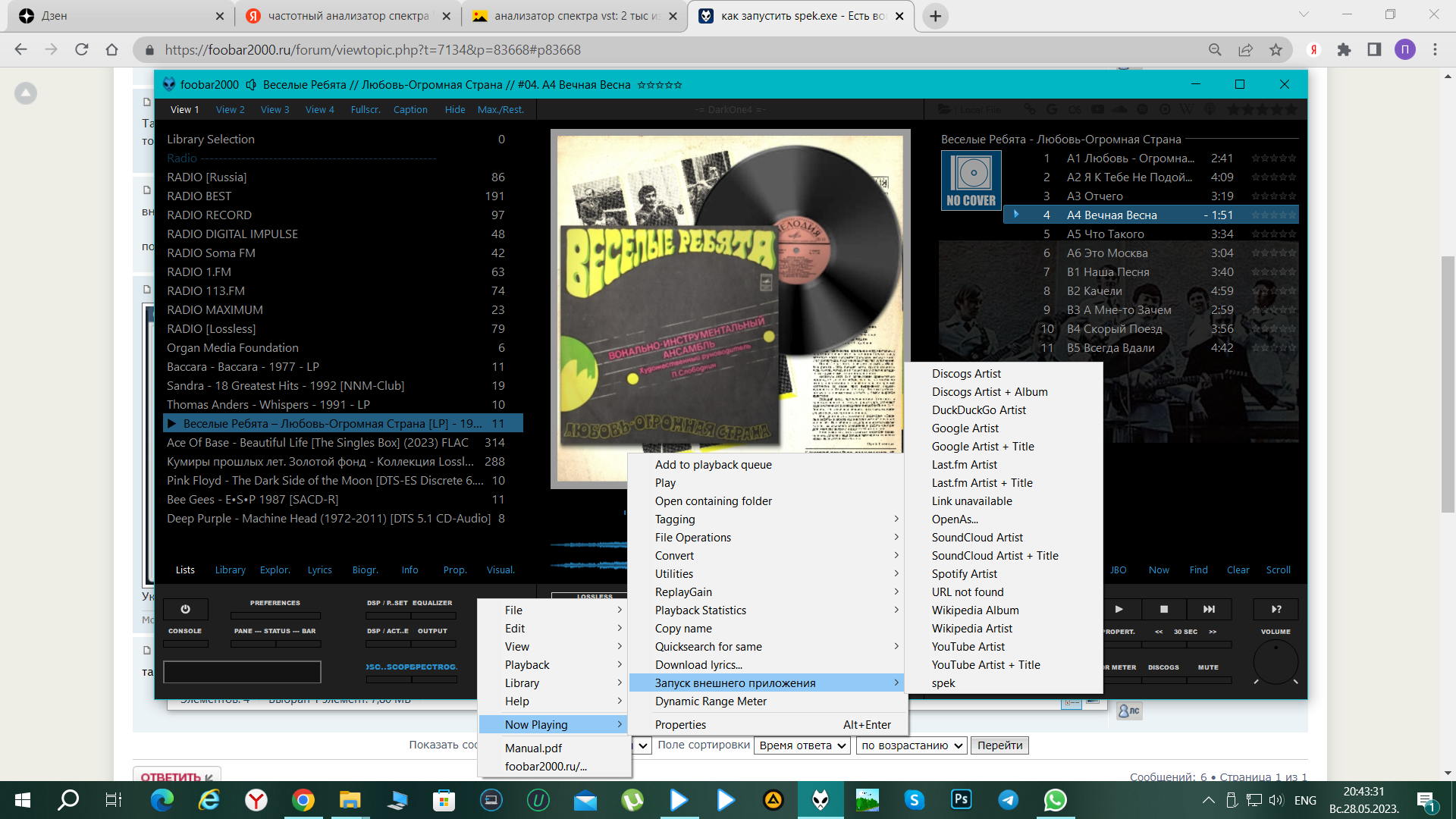Click the NO COVER album thumbnail
The image size is (1456, 819).
pos(971,180)
